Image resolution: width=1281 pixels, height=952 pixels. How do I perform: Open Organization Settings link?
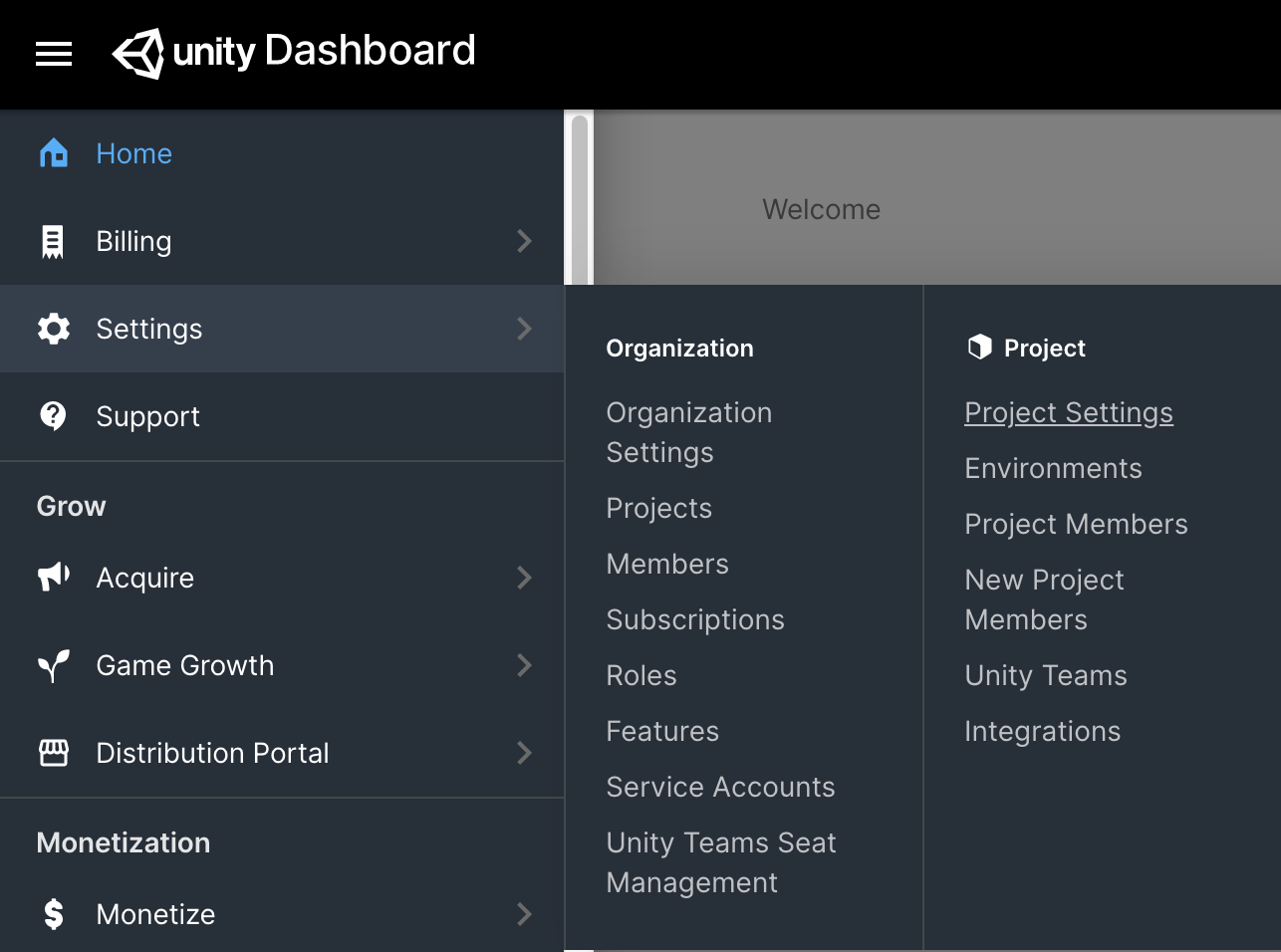[689, 432]
